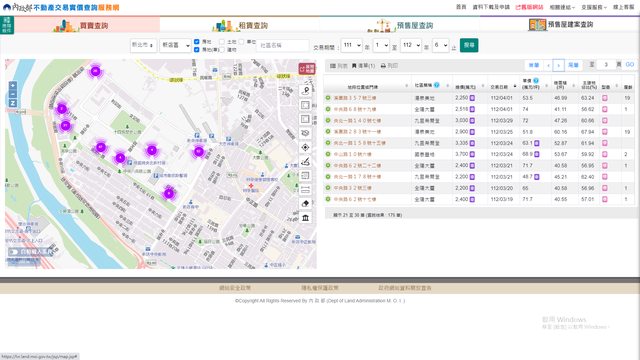Click GO to jump to the page
Screen dimensions: 640x360
[630, 65]
